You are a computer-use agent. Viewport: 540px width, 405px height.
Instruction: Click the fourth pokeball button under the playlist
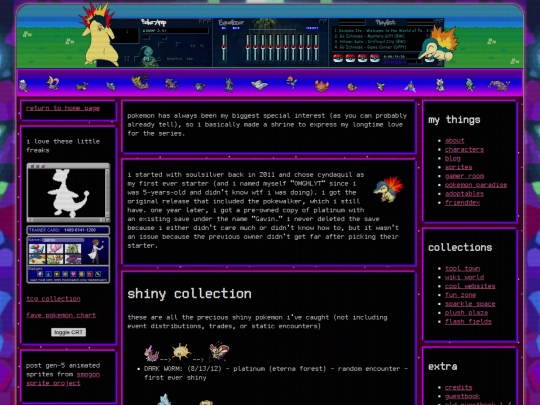click(x=374, y=58)
